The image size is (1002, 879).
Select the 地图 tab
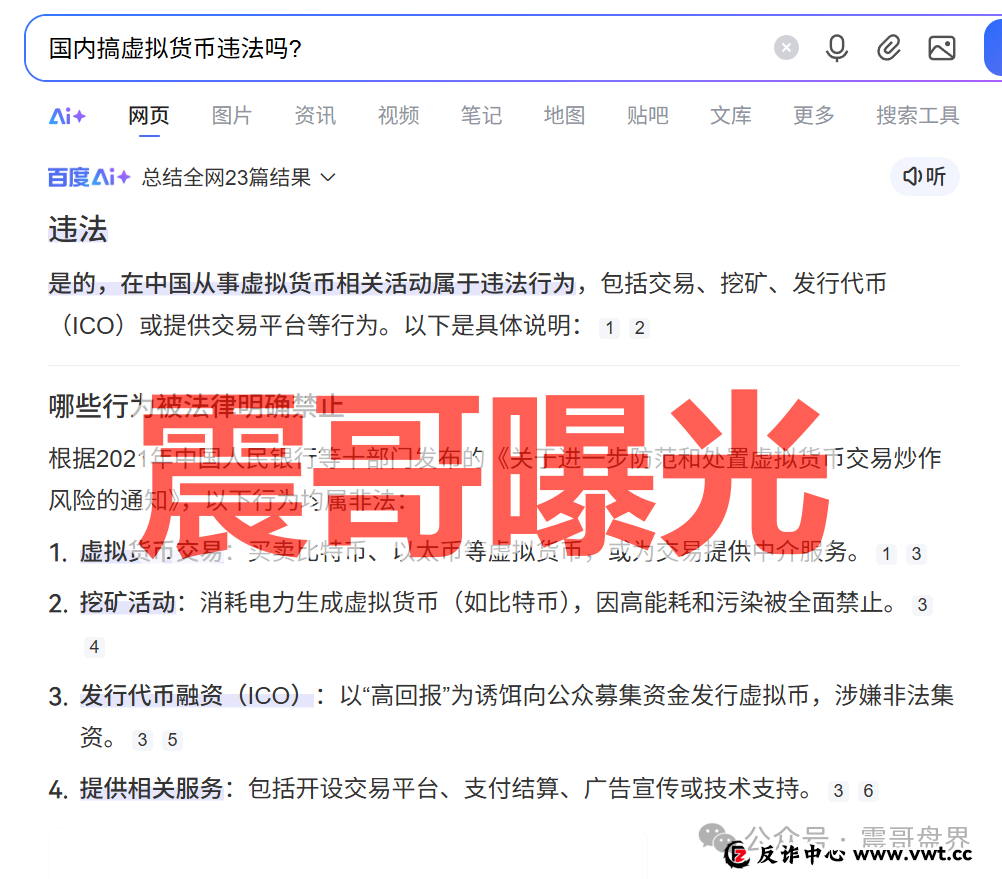564,115
